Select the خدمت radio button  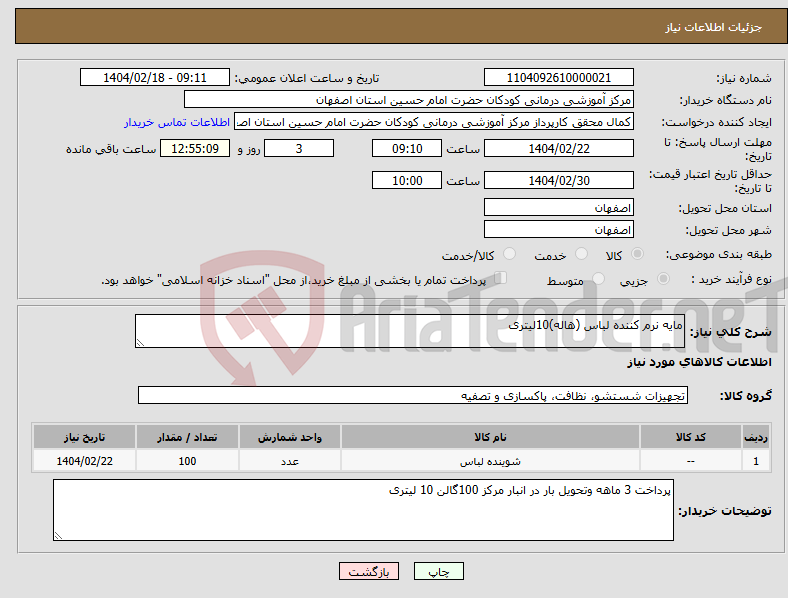[x=581, y=254]
